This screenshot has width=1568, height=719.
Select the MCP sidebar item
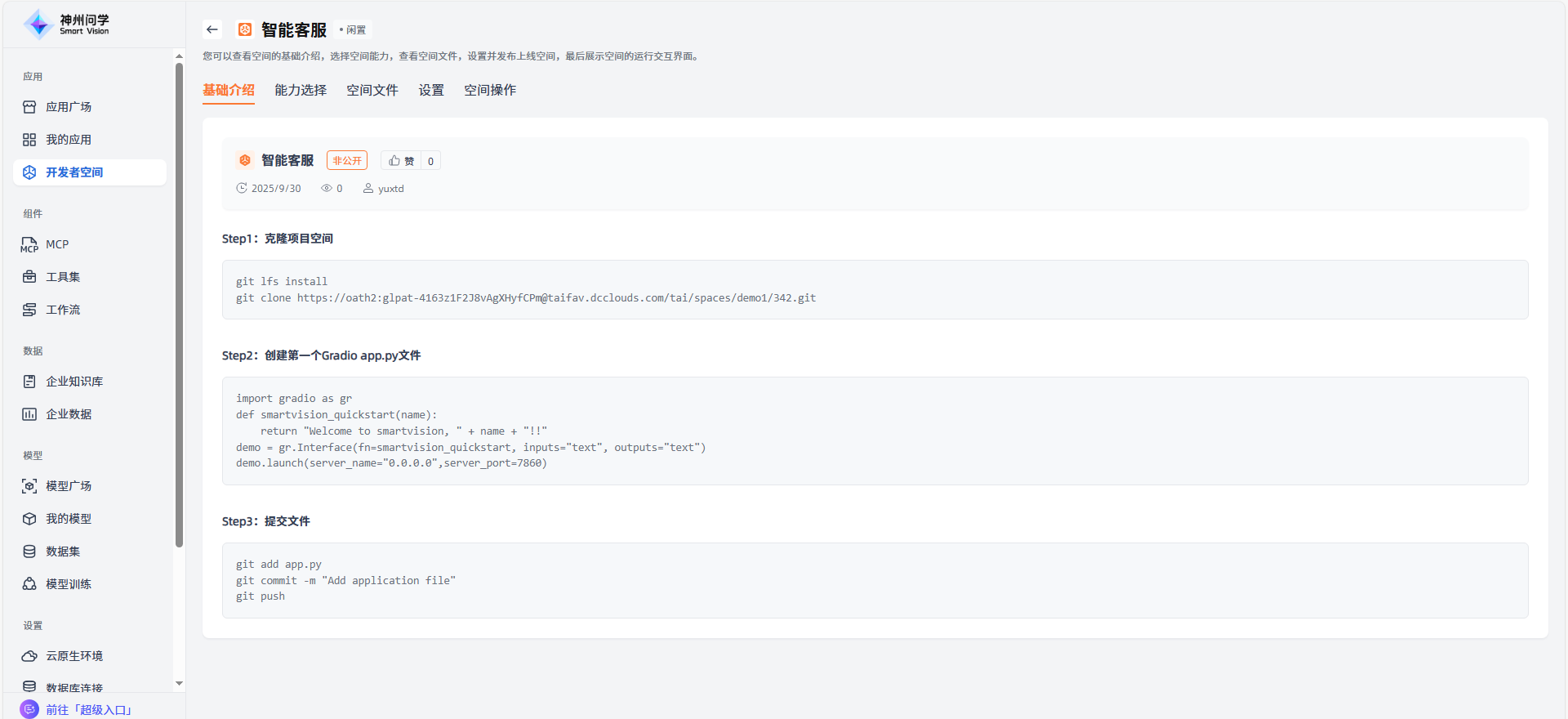click(57, 244)
